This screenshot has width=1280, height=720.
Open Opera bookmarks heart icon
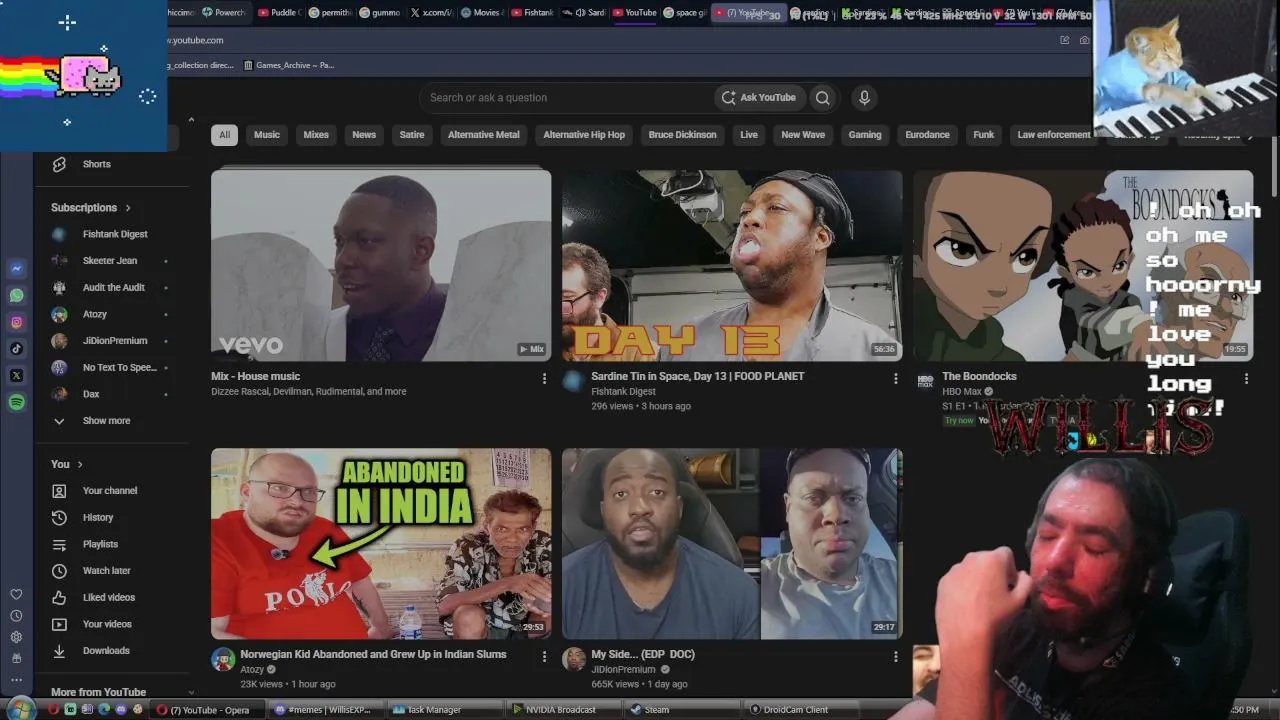coord(16,595)
